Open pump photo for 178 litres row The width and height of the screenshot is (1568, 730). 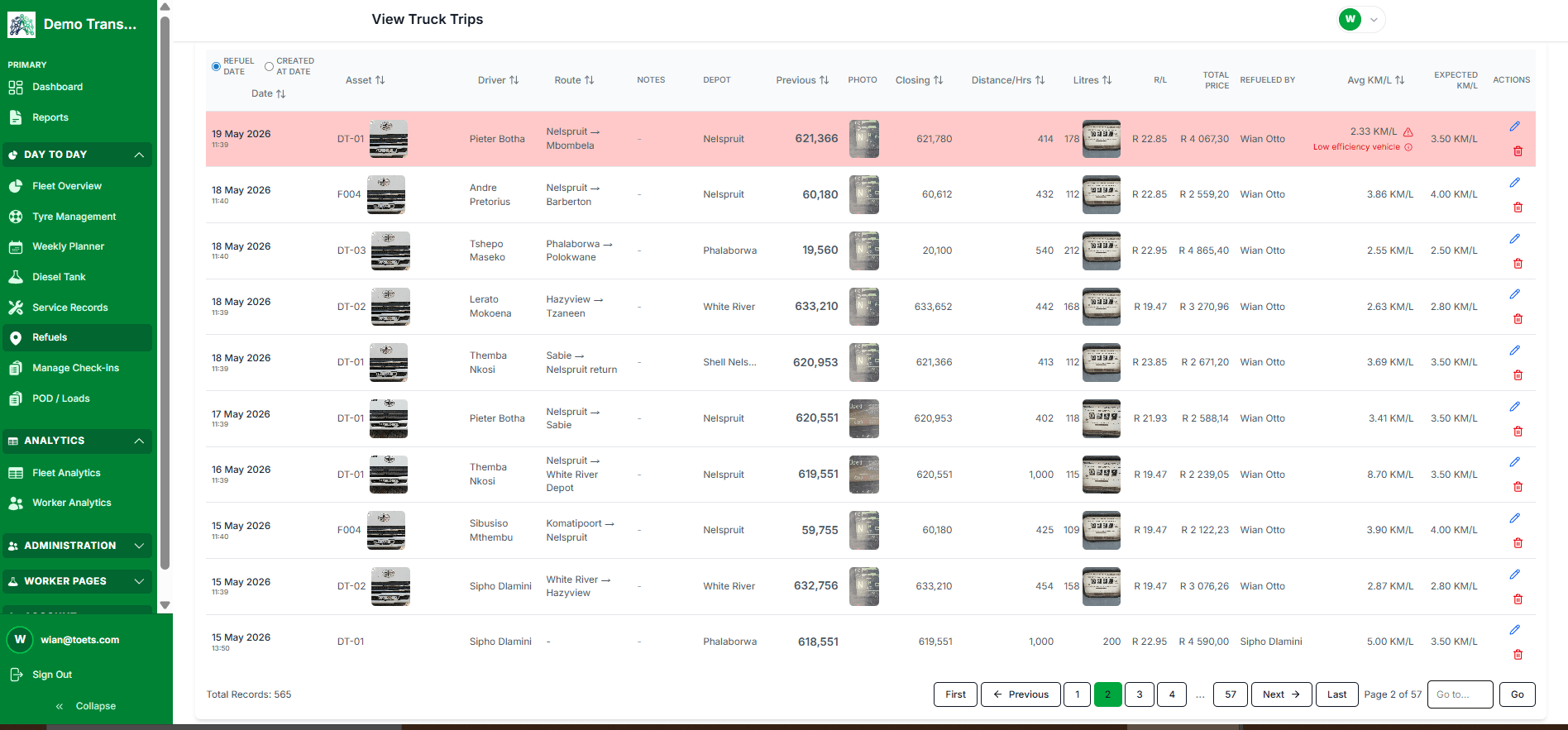(x=1102, y=139)
